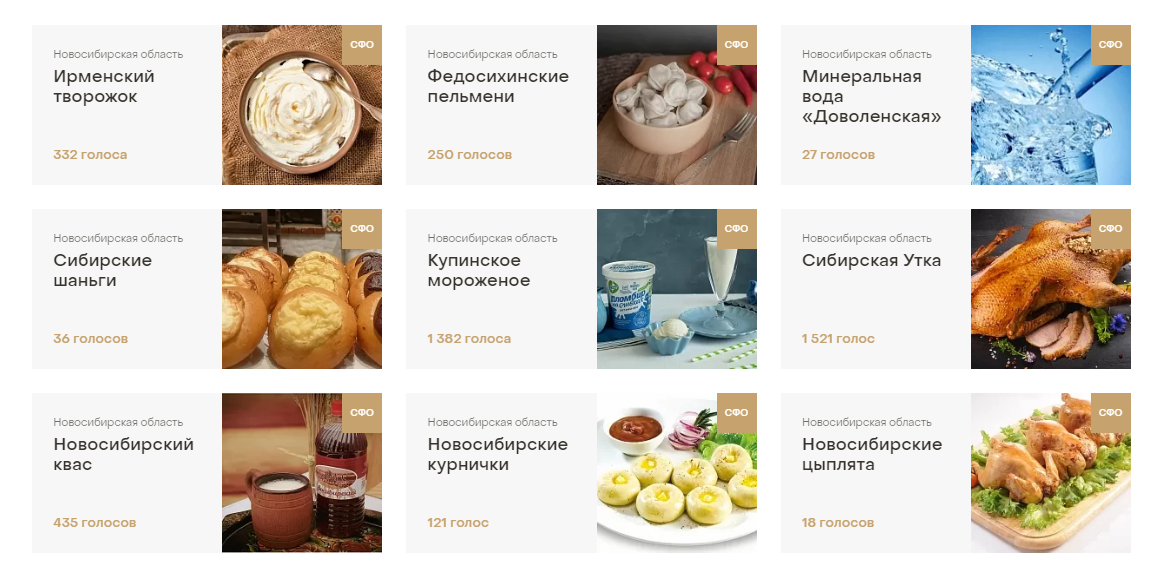Click the 1 521 голос vote count
Image resolution: width=1159 pixels, height=566 pixels.
(x=838, y=339)
